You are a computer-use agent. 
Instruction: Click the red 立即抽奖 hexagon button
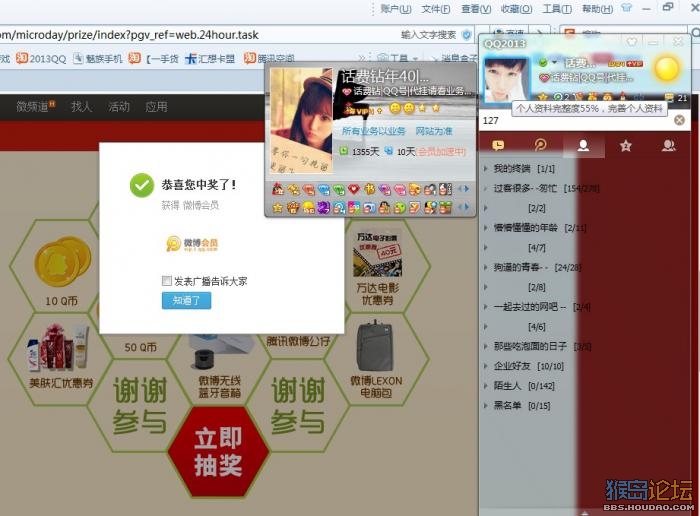point(218,451)
